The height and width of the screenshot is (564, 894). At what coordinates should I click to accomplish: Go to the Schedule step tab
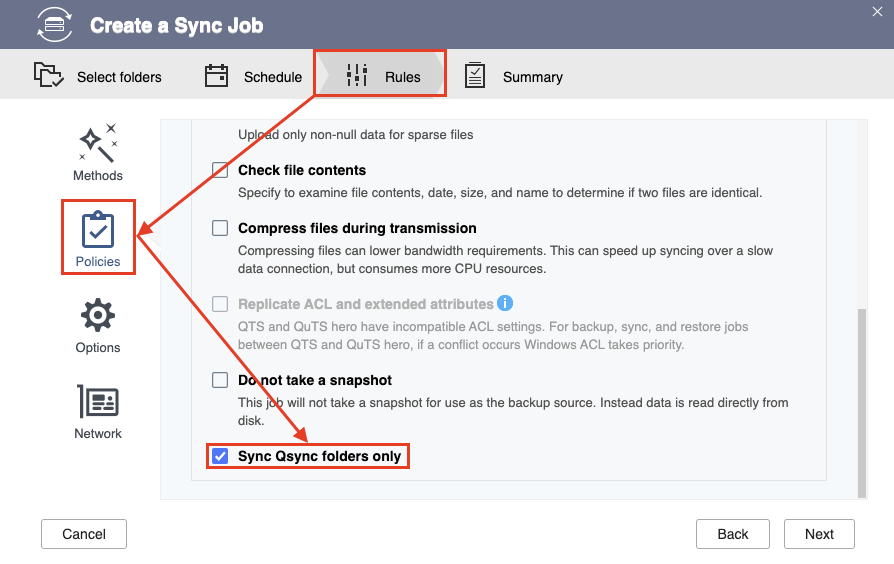point(253,76)
